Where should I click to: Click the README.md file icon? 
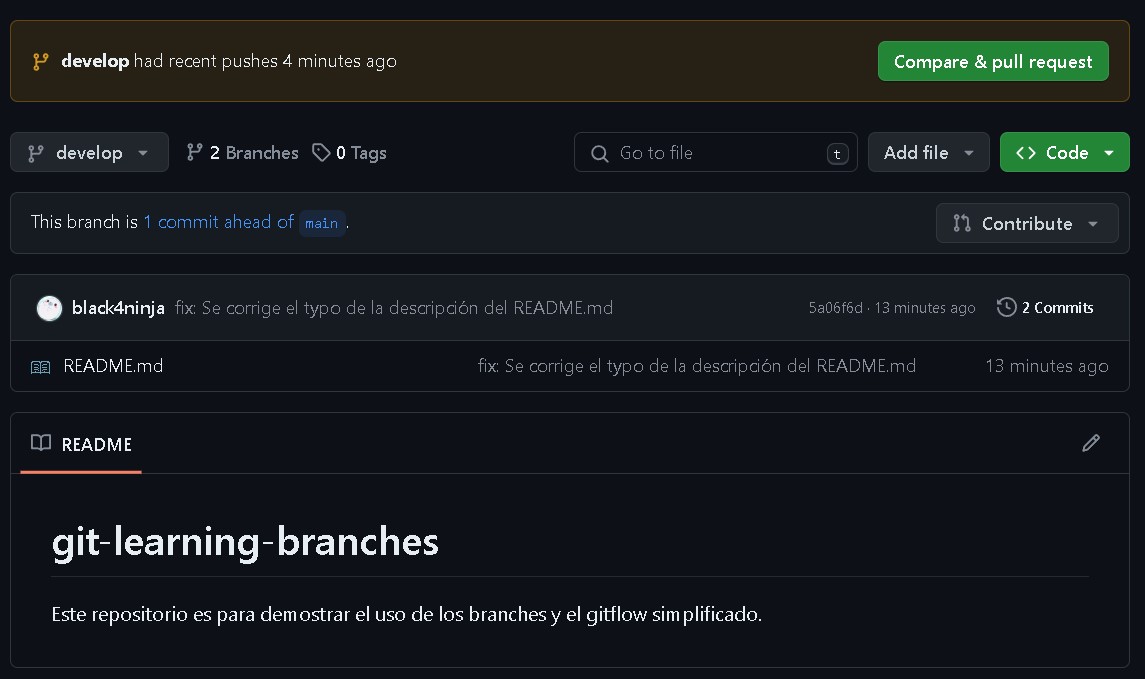(40, 367)
